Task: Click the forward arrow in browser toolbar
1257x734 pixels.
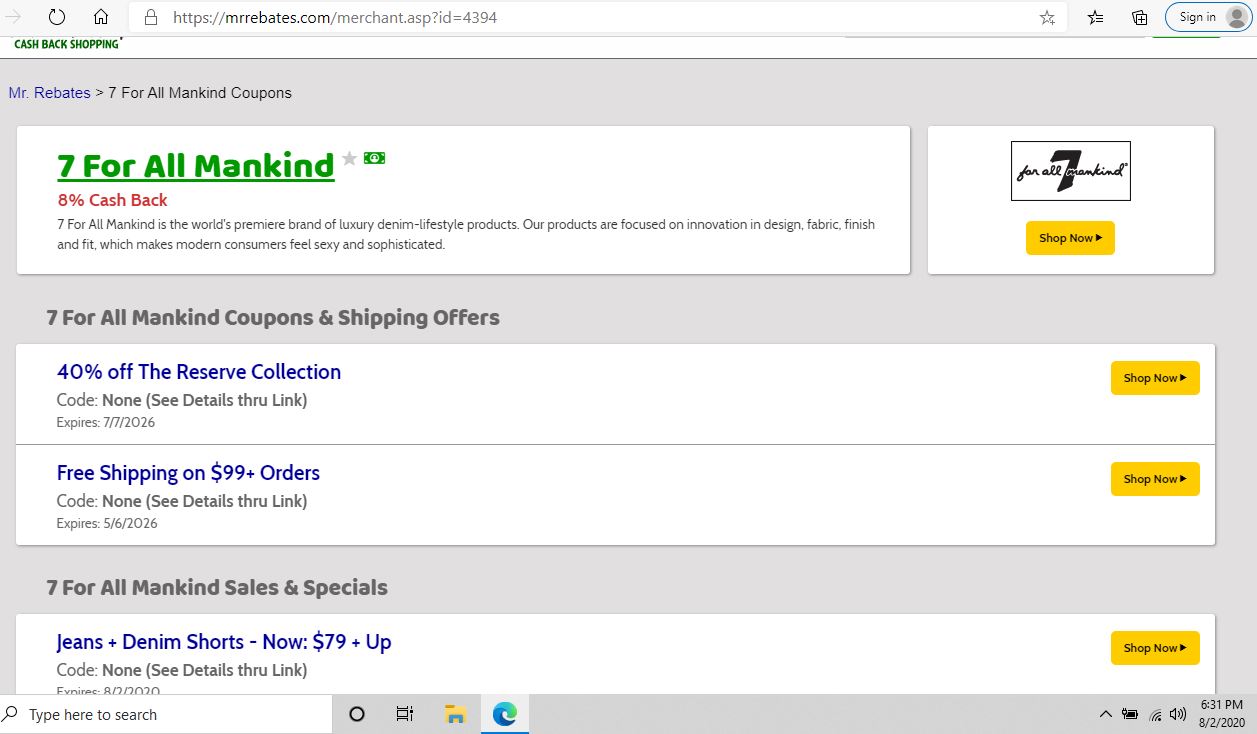Action: point(14,17)
